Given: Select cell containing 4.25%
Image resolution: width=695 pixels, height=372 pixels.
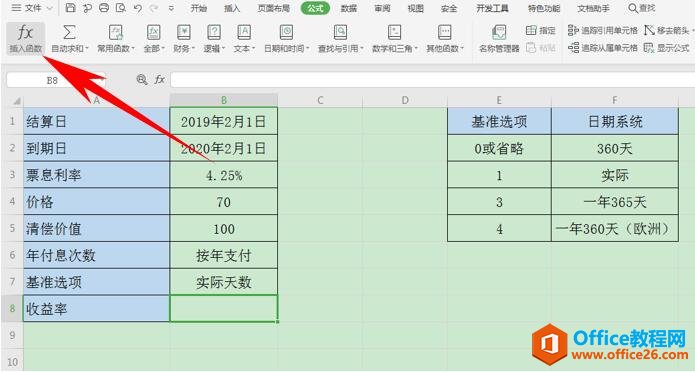Looking at the screenshot, I should [x=224, y=175].
